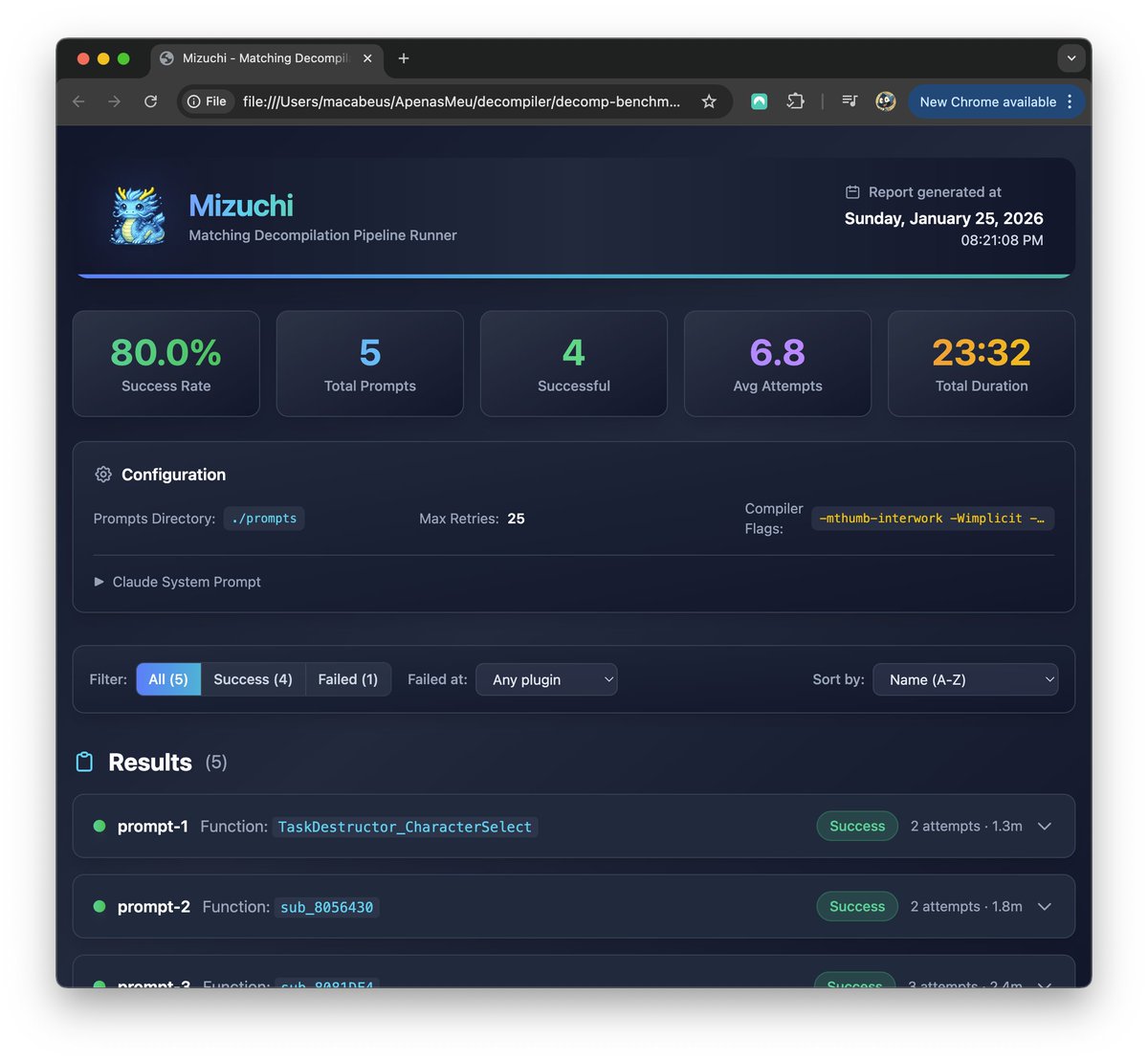1148x1062 pixels.
Task: Expand prompt-2 row chevron
Action: tap(1045, 906)
